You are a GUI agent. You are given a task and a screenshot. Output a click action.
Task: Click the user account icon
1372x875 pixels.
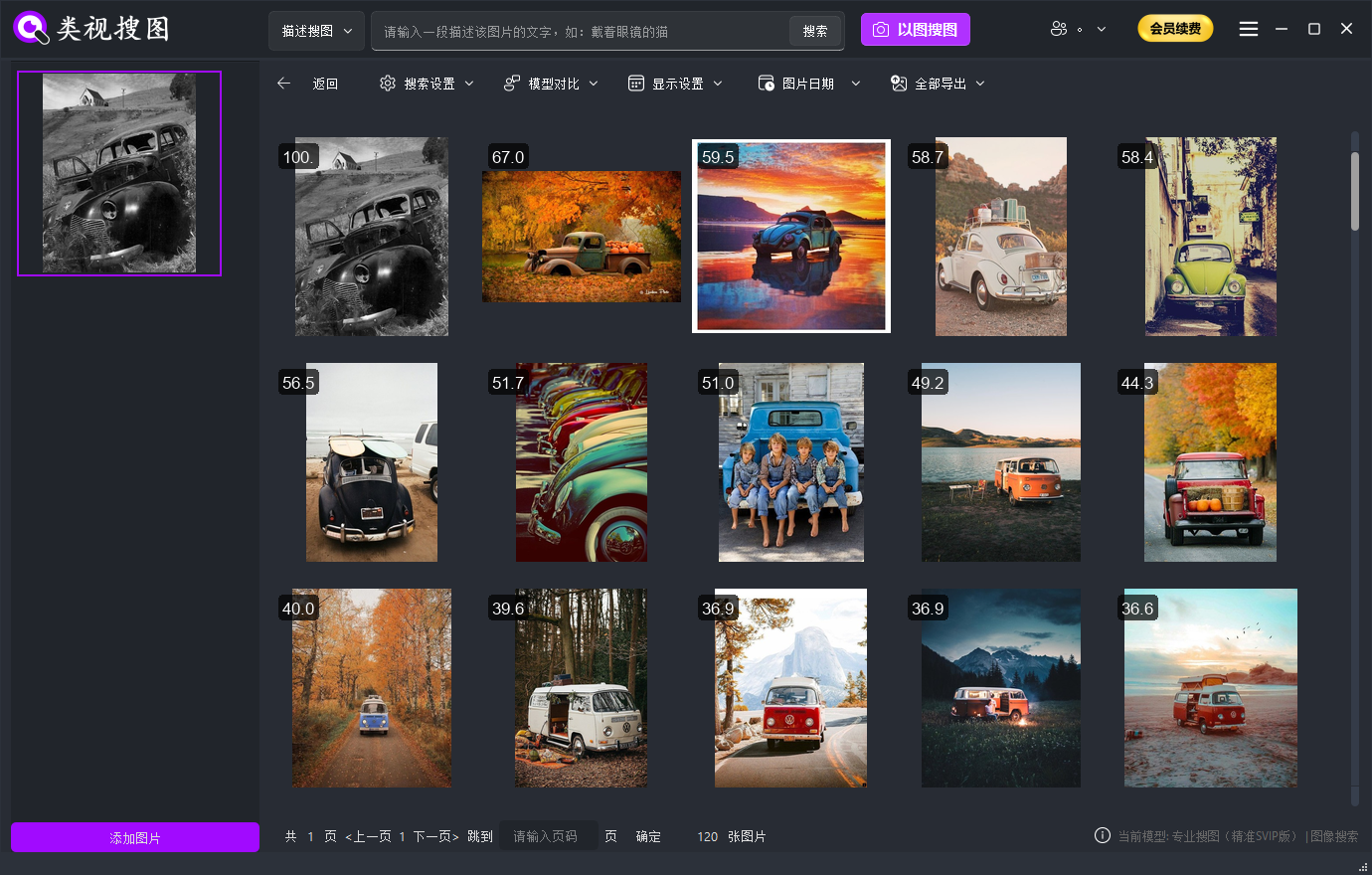pyautogui.click(x=1059, y=29)
